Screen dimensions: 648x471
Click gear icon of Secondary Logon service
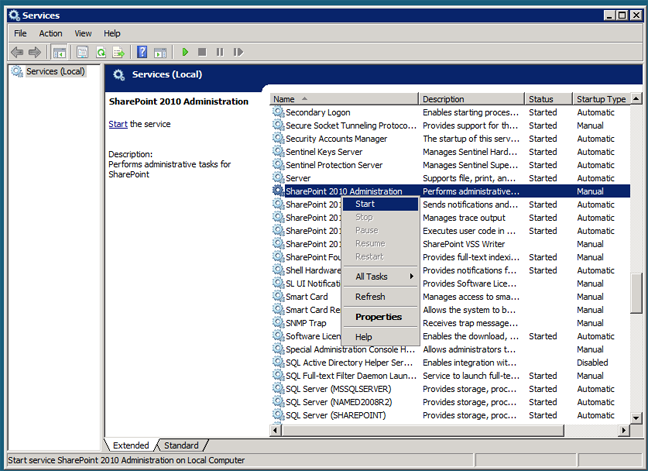pyautogui.click(x=278, y=112)
